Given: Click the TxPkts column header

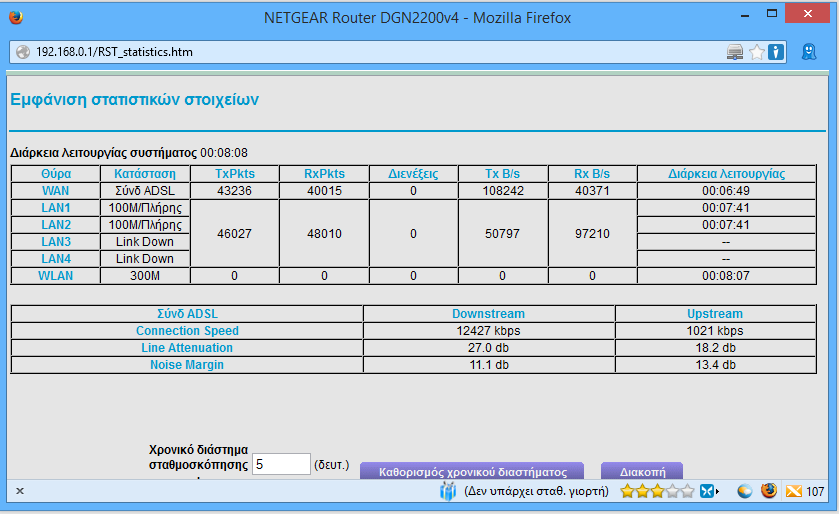Looking at the screenshot, I should 234,174.
